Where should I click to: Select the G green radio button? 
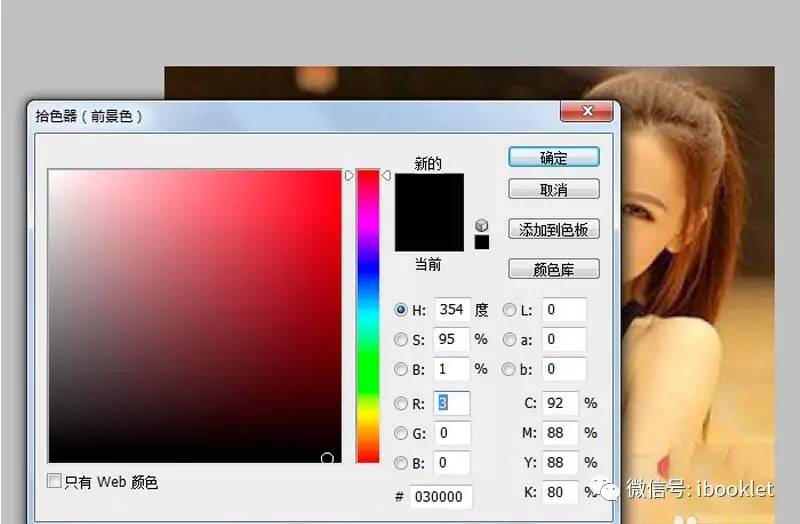click(x=401, y=433)
